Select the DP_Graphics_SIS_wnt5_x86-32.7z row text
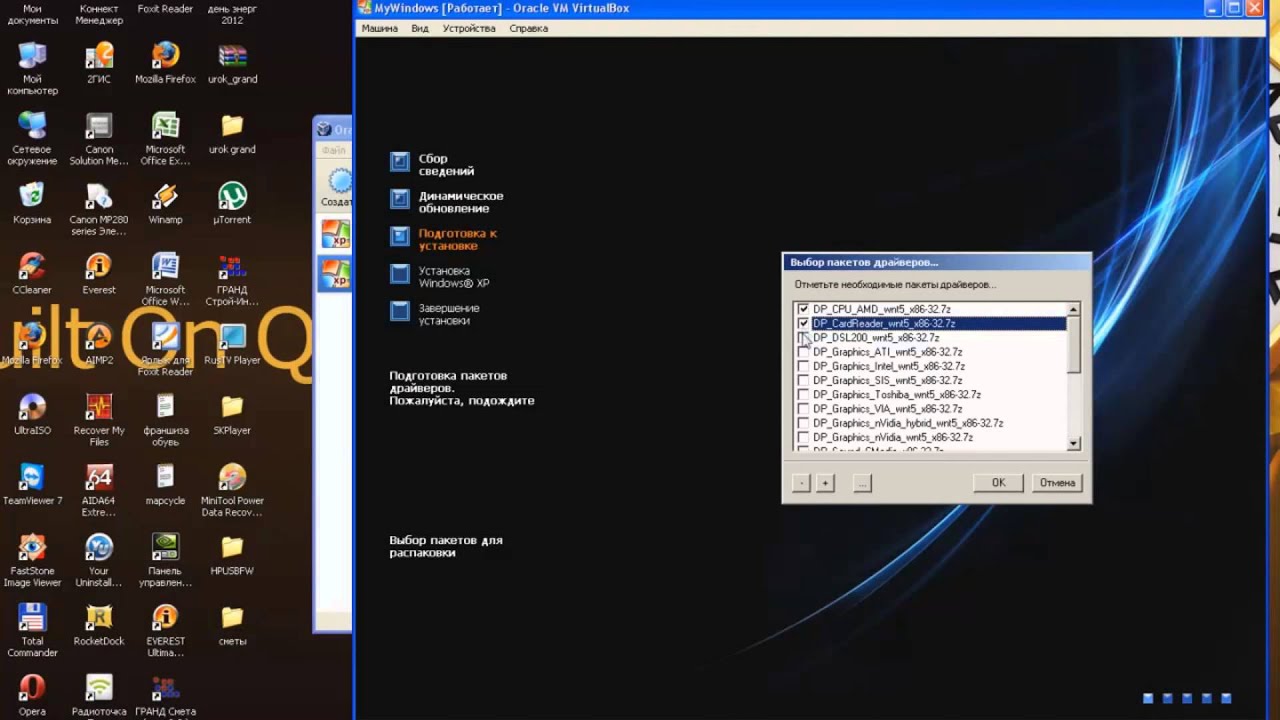 tap(887, 380)
